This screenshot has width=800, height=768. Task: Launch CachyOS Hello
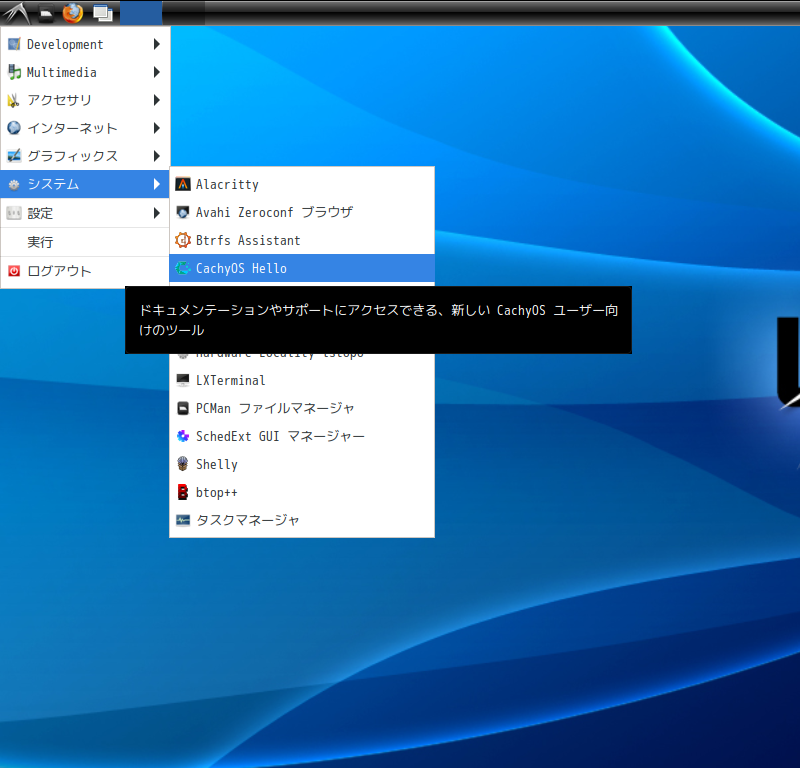302,268
